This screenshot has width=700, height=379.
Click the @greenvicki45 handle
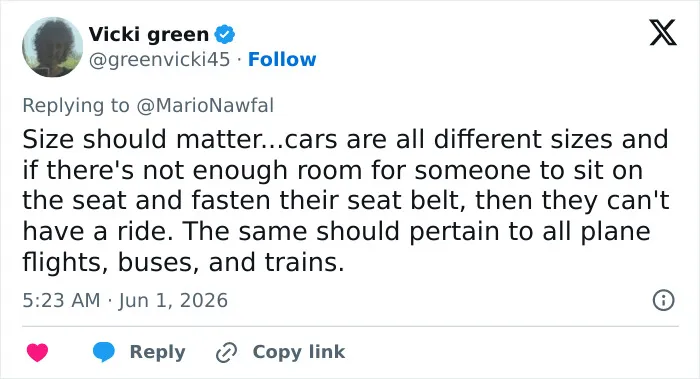coord(159,59)
